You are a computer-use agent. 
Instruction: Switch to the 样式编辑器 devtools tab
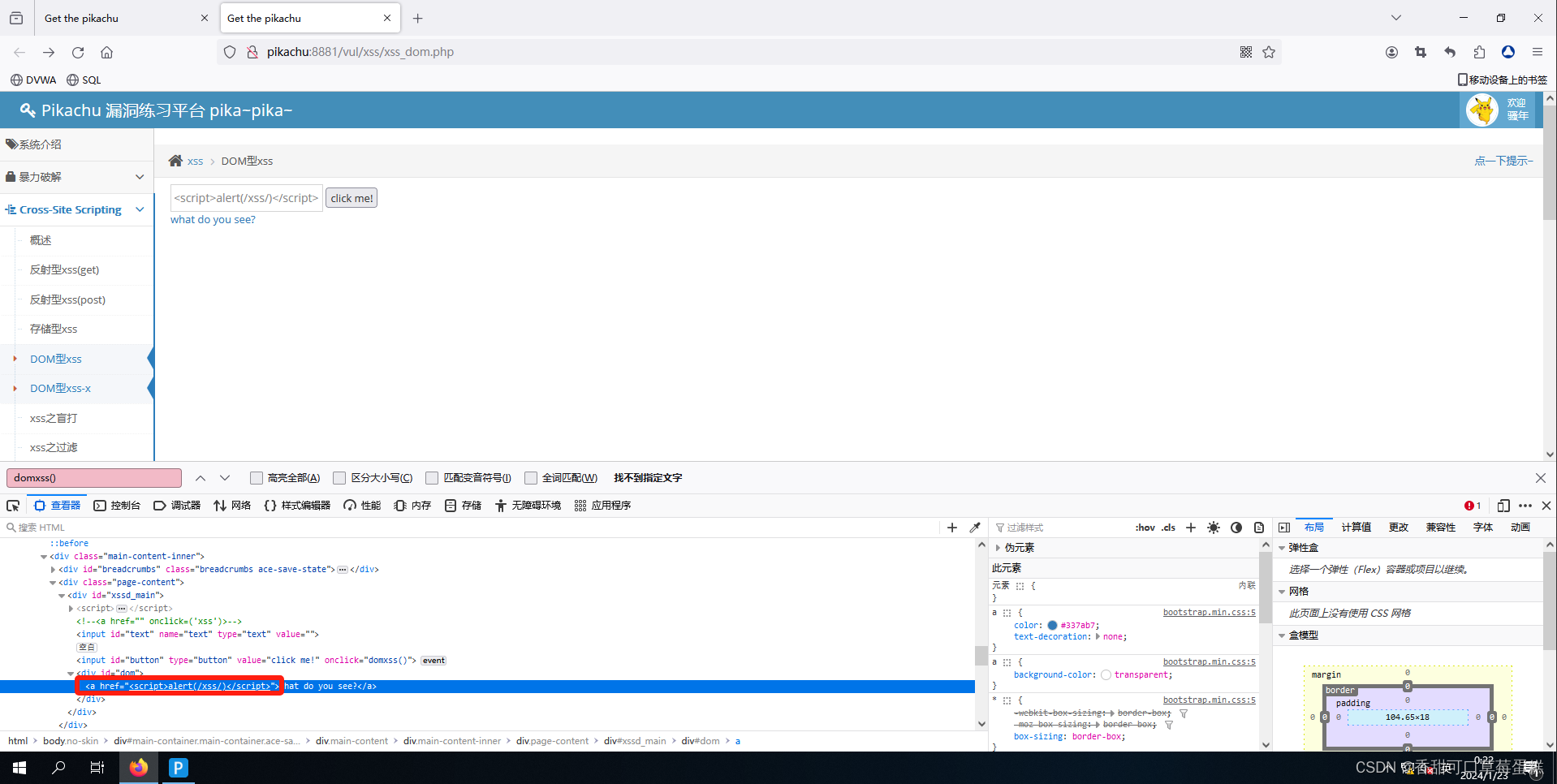297,506
